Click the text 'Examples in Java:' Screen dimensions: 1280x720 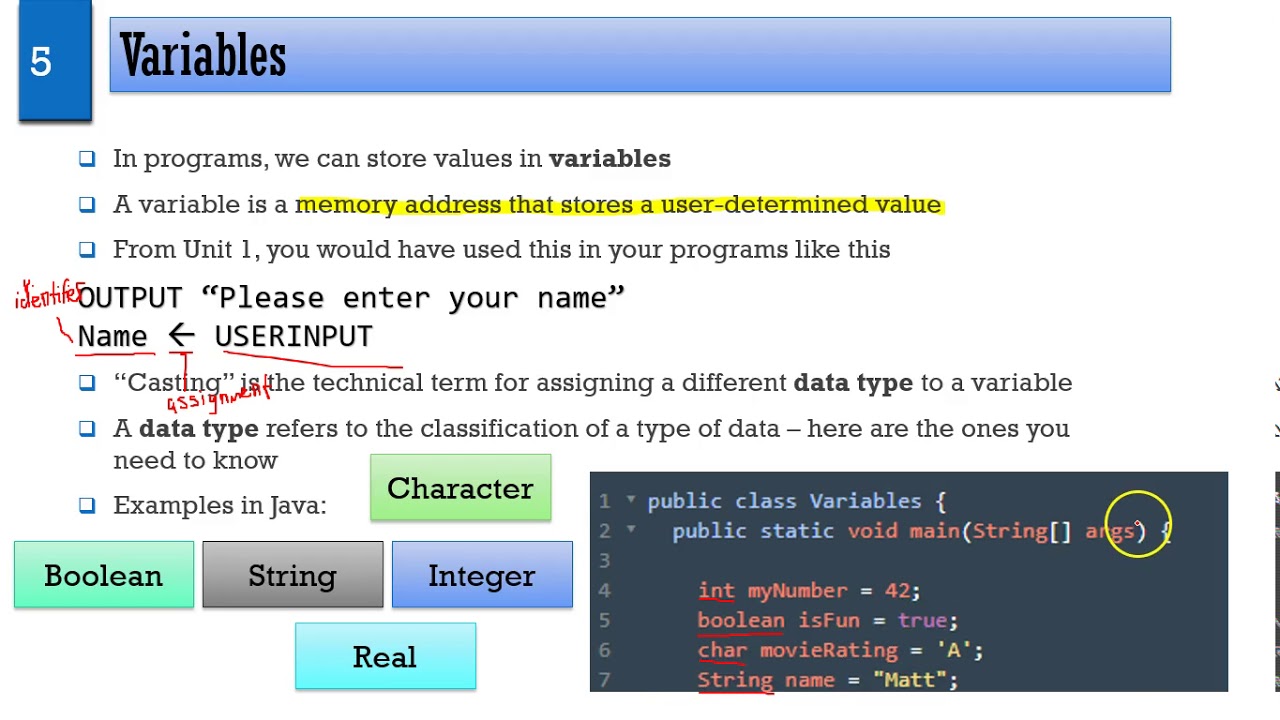tap(220, 505)
